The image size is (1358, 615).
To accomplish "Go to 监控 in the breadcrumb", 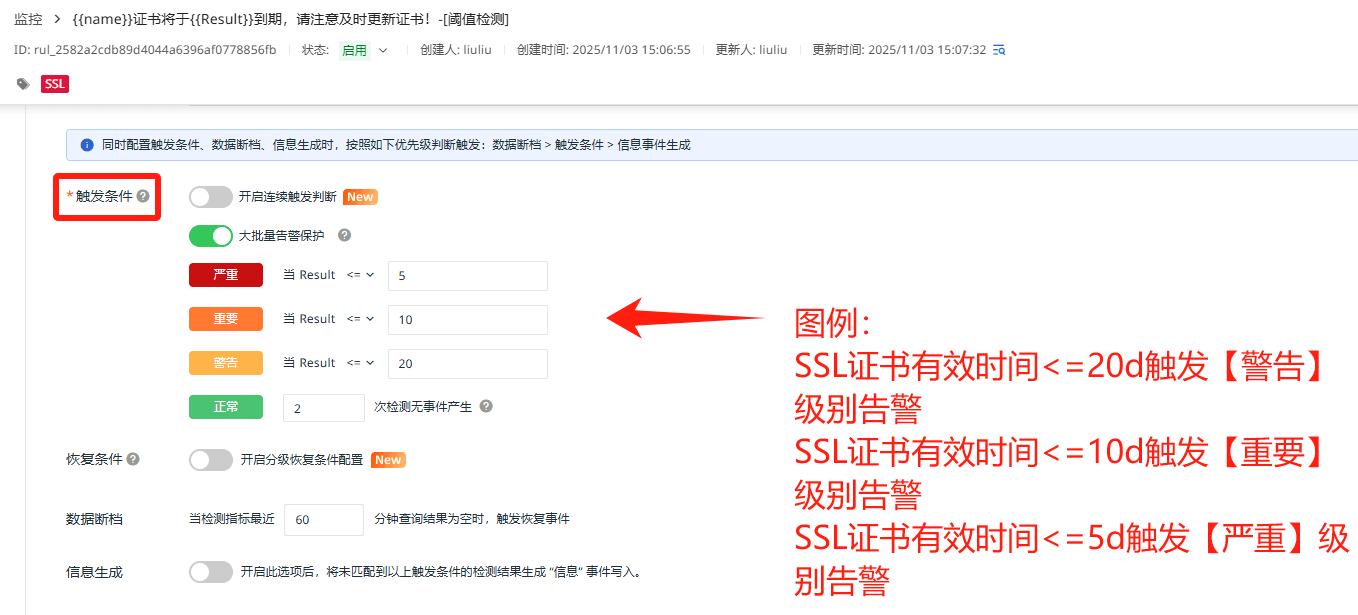I will point(28,19).
